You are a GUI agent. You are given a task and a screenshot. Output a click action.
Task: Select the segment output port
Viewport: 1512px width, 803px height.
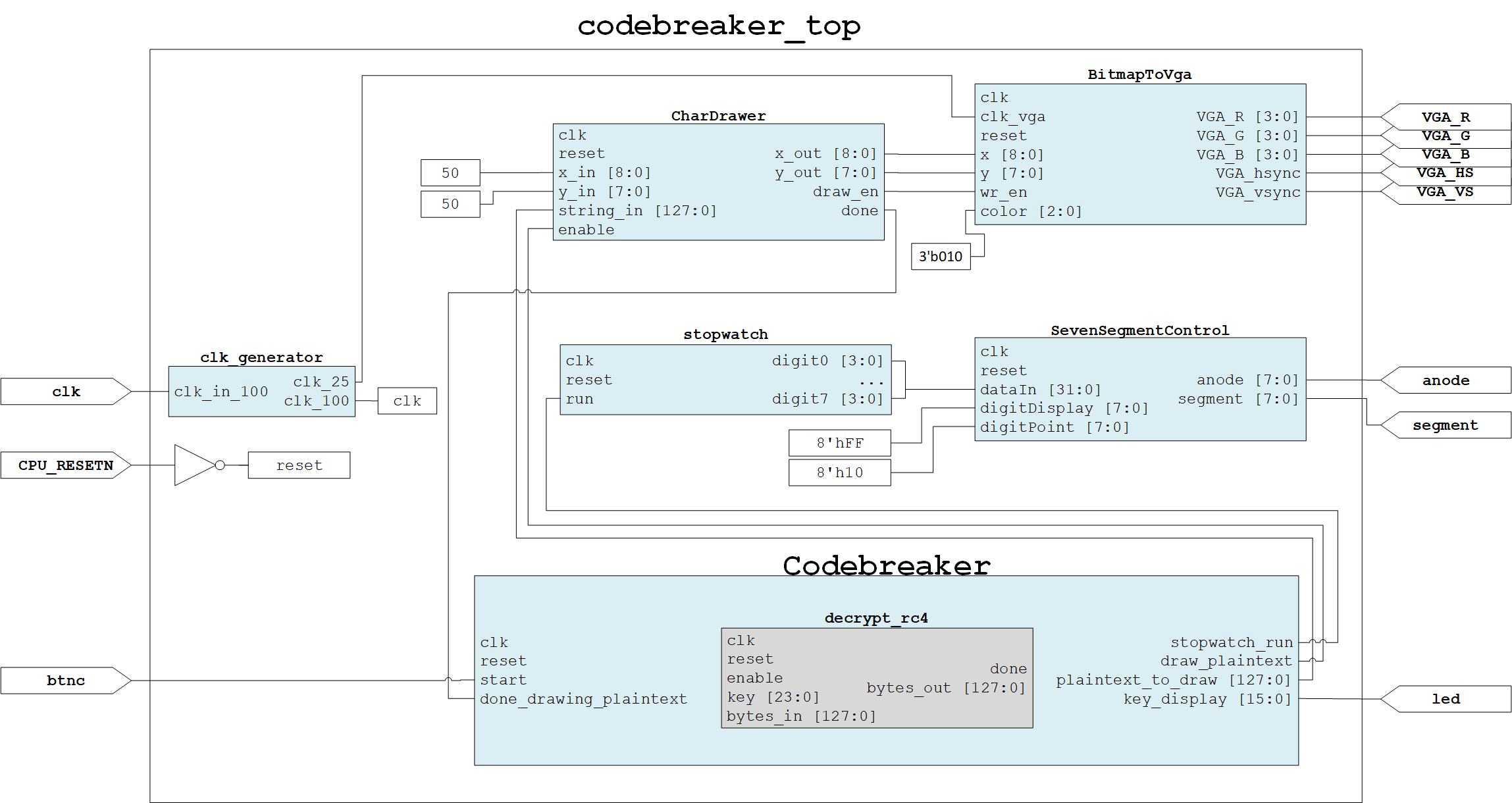tap(1446, 425)
